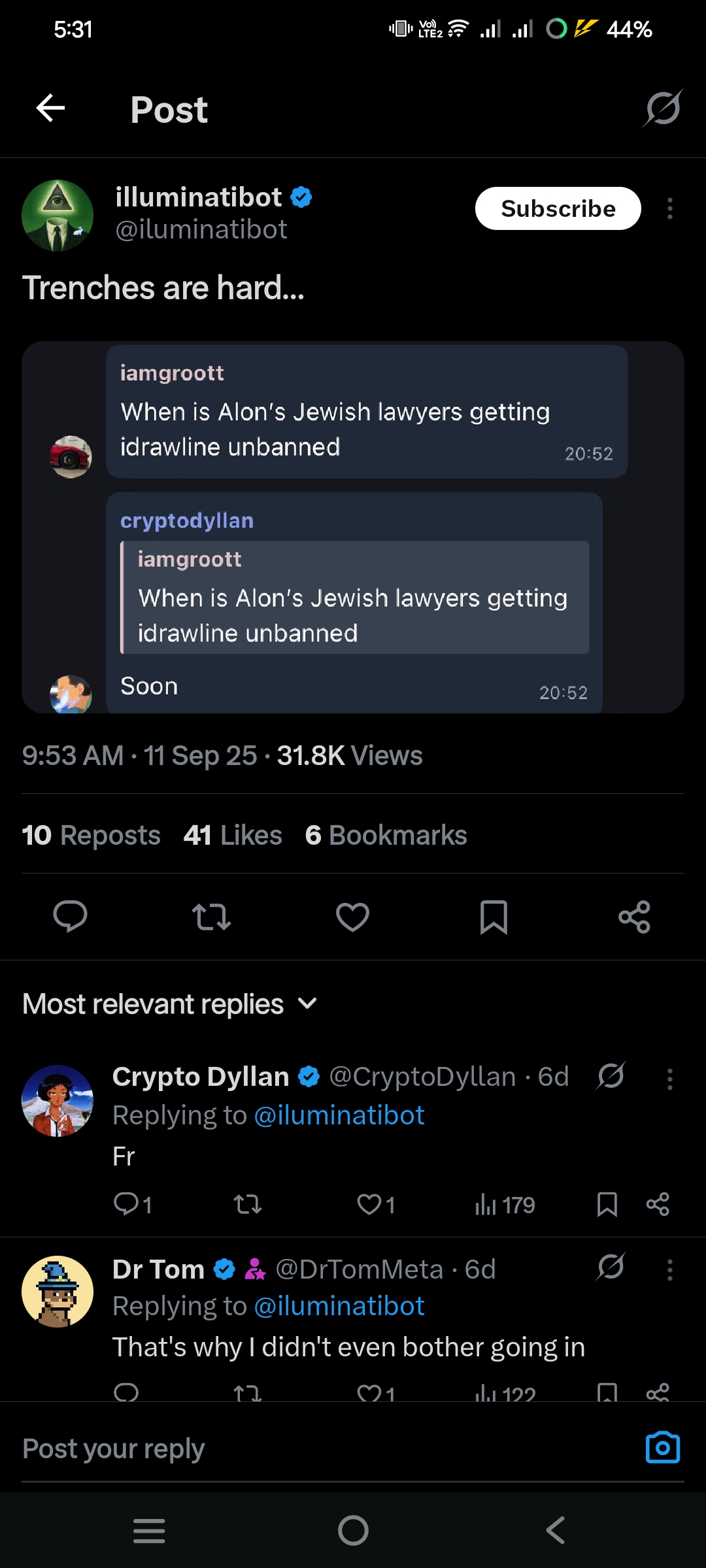Tap the reply bubble under main post

coord(70,916)
